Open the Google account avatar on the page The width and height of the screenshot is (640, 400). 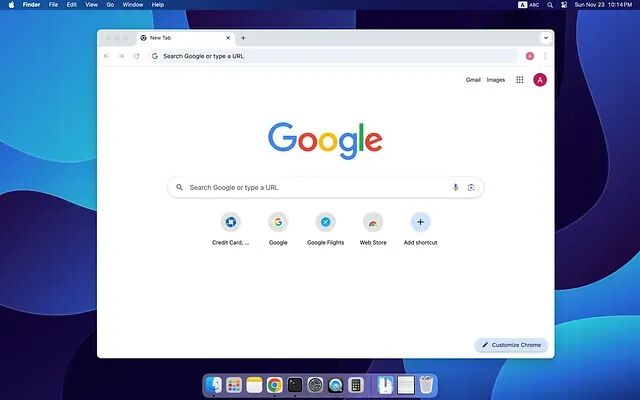coord(540,80)
